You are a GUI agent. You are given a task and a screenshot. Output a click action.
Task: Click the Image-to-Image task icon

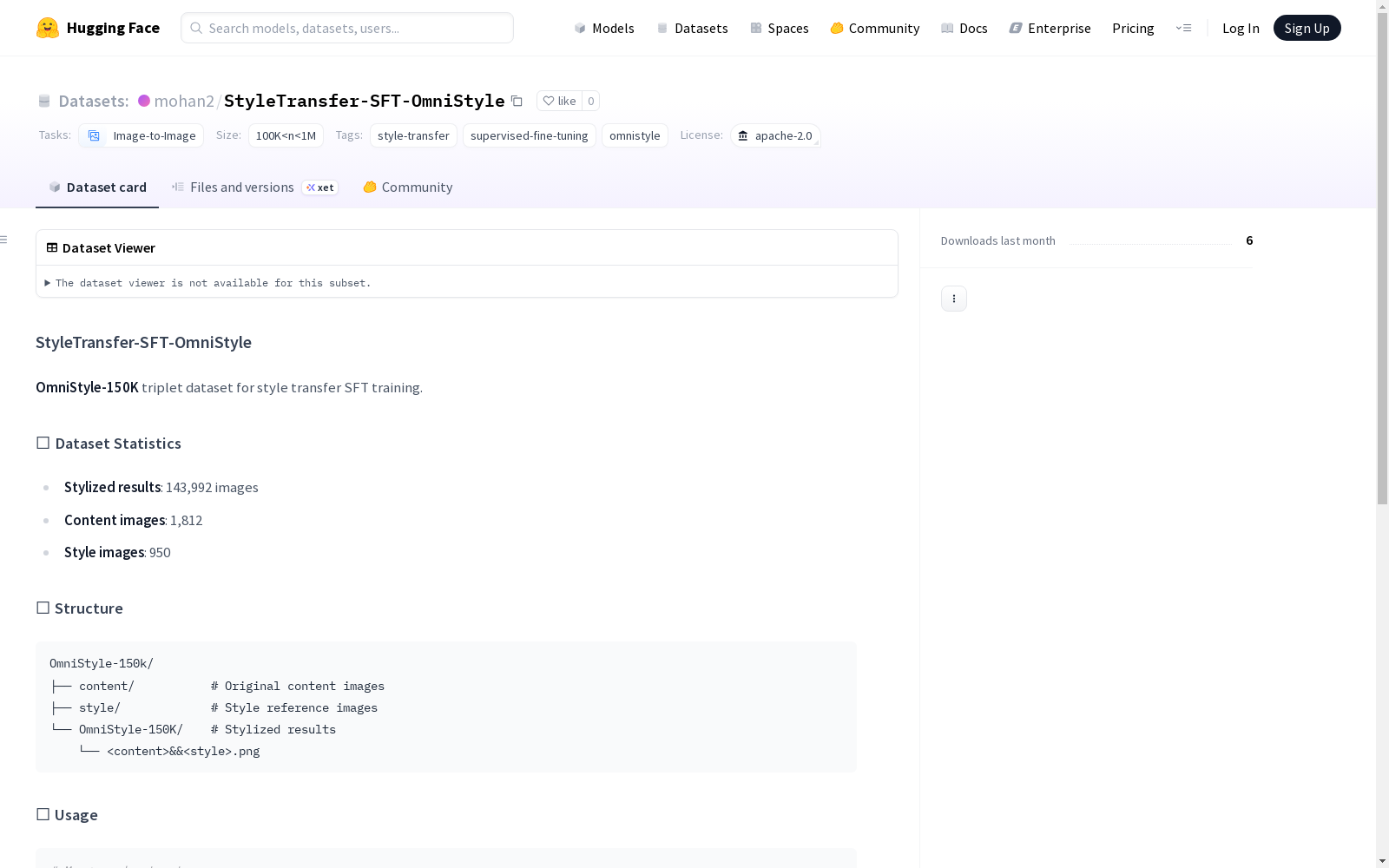click(x=94, y=135)
